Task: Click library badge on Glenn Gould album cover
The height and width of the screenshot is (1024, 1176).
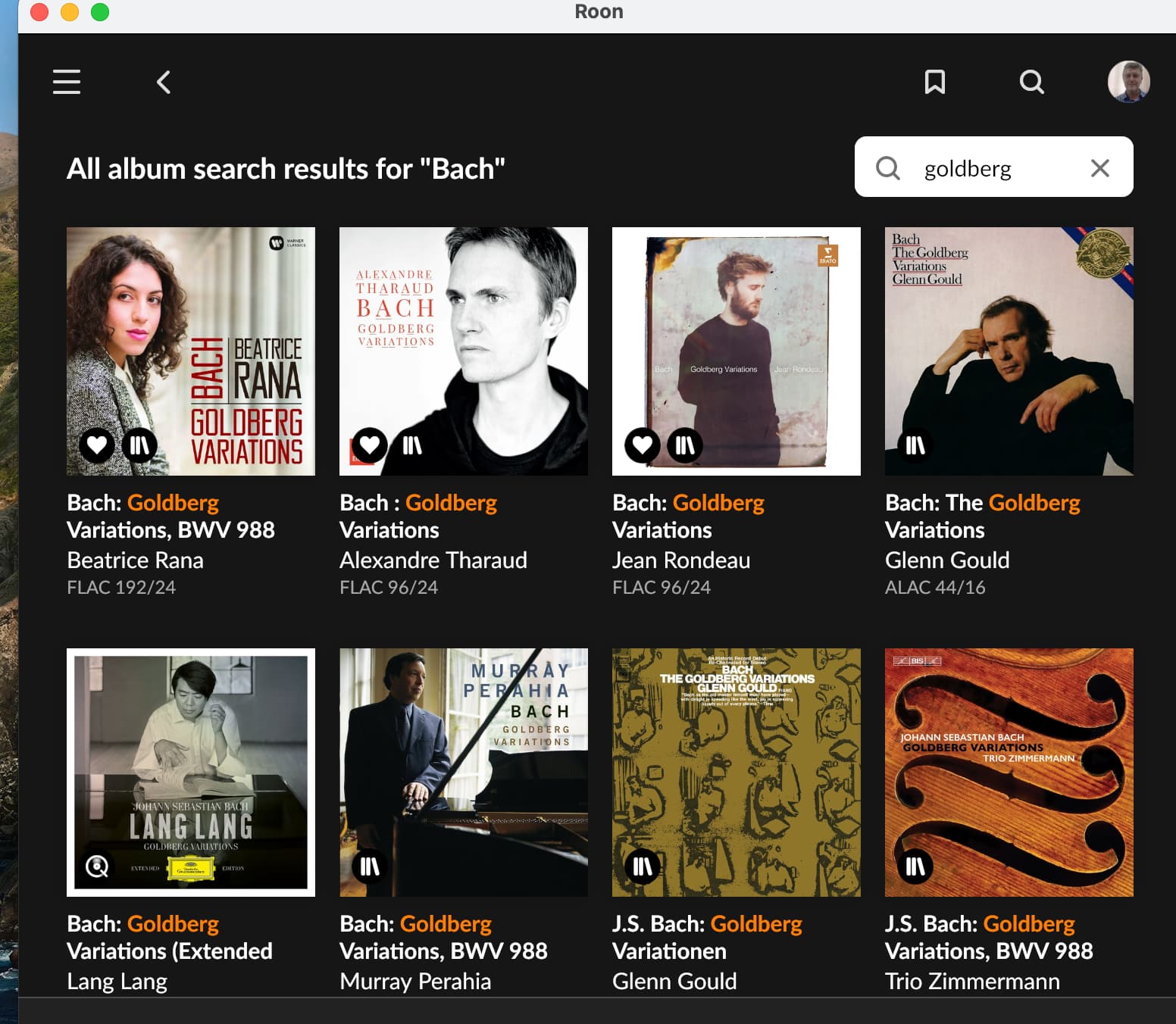Action: 915,445
